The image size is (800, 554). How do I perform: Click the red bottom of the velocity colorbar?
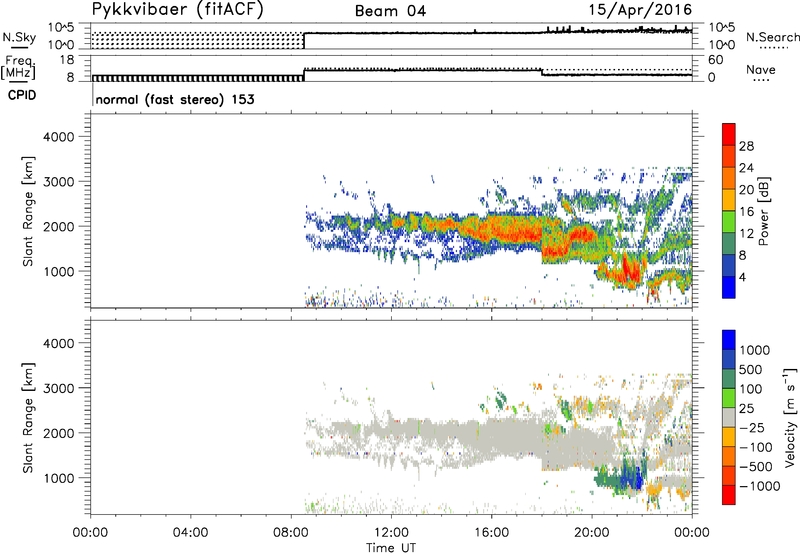point(729,495)
